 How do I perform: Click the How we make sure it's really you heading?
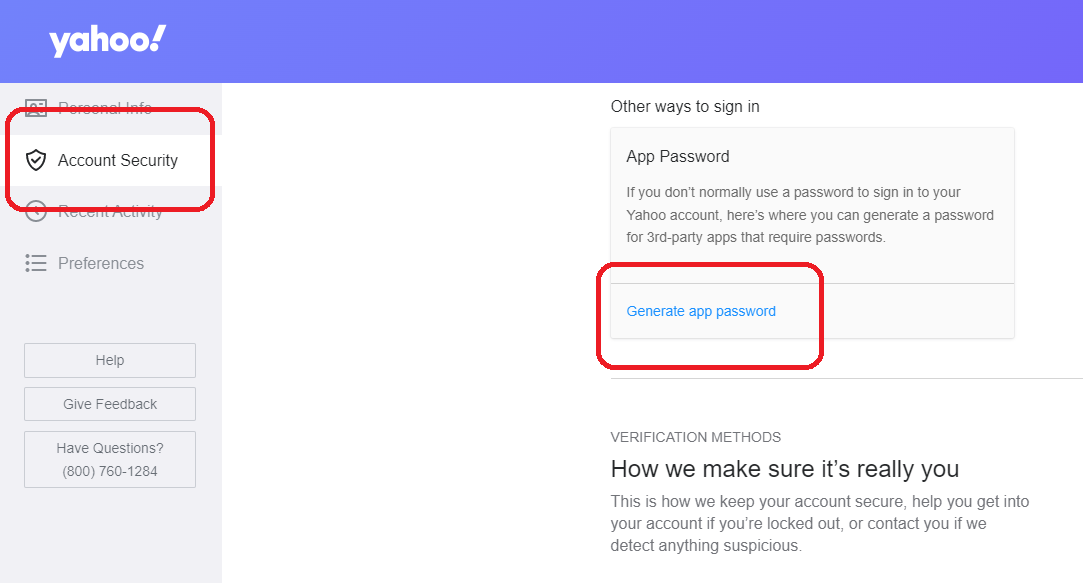tap(785, 469)
